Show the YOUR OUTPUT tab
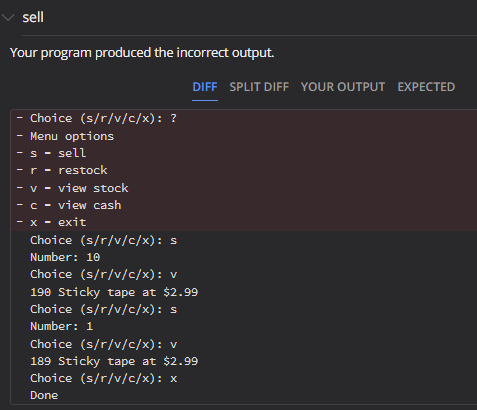Image resolution: width=477 pixels, height=410 pixels. tap(343, 87)
